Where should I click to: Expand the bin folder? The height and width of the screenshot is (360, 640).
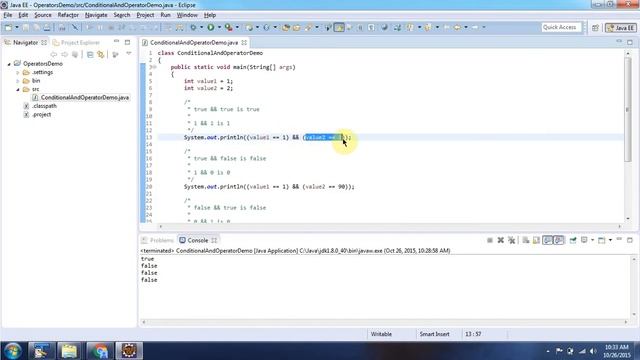(x=18, y=81)
